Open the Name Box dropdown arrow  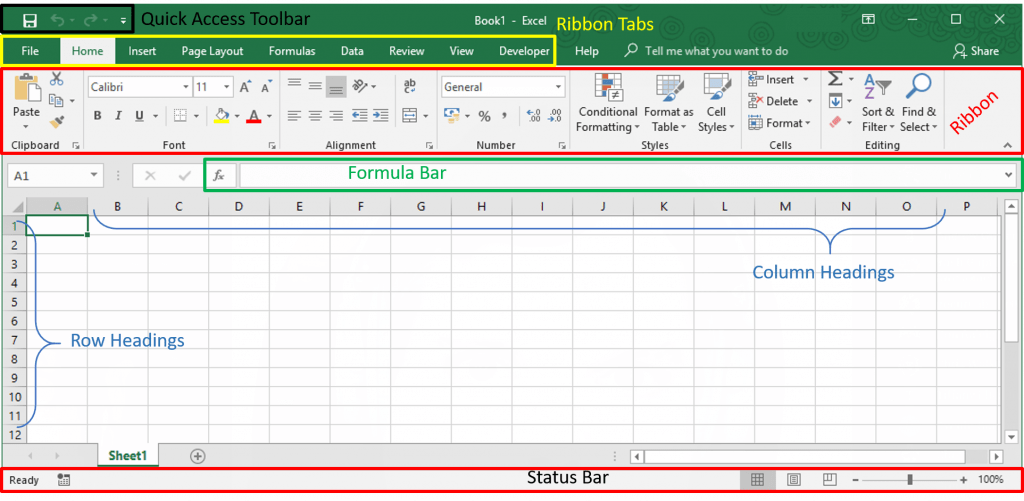(x=94, y=175)
